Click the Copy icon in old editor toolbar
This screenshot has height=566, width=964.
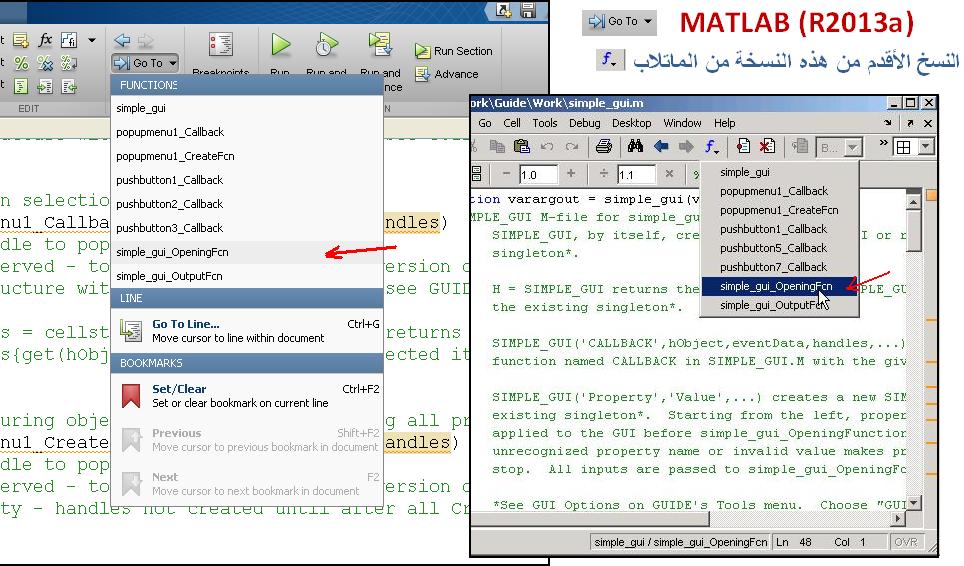point(497,146)
